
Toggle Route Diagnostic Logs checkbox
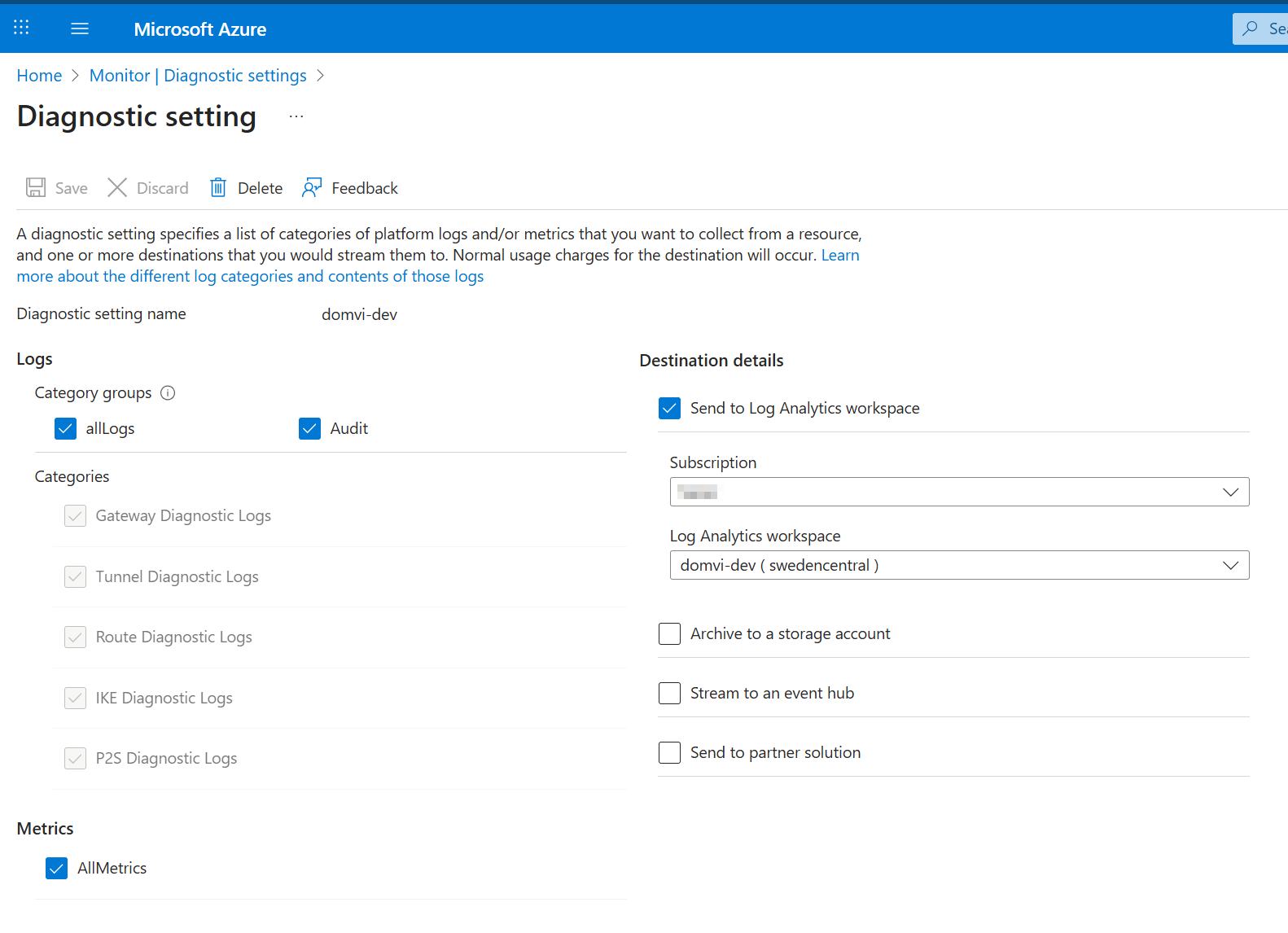(x=75, y=637)
